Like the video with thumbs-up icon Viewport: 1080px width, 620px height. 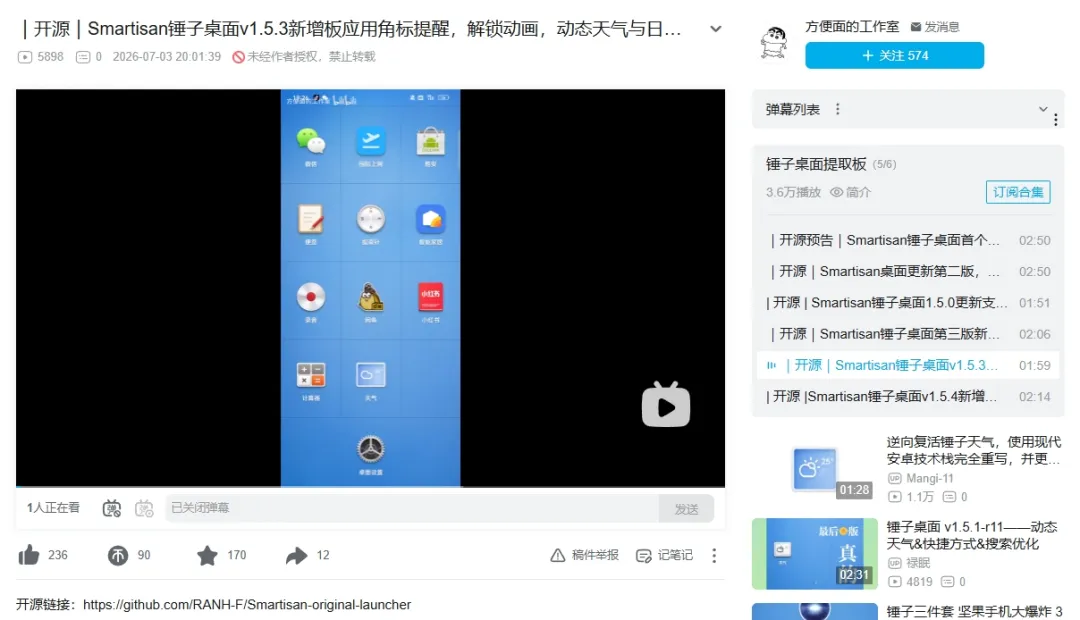29,555
